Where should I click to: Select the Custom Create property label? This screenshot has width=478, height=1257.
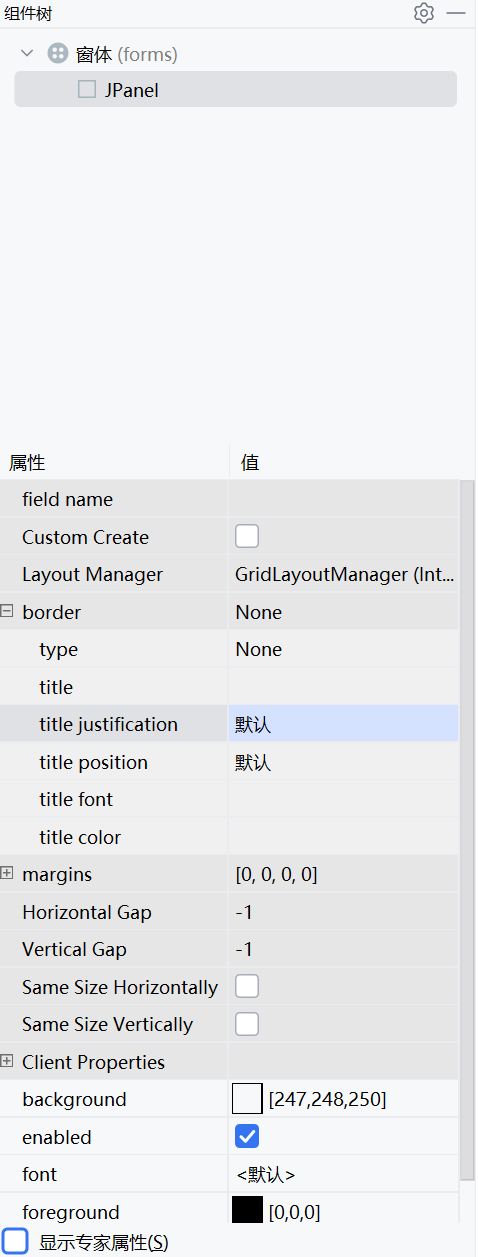click(85, 537)
